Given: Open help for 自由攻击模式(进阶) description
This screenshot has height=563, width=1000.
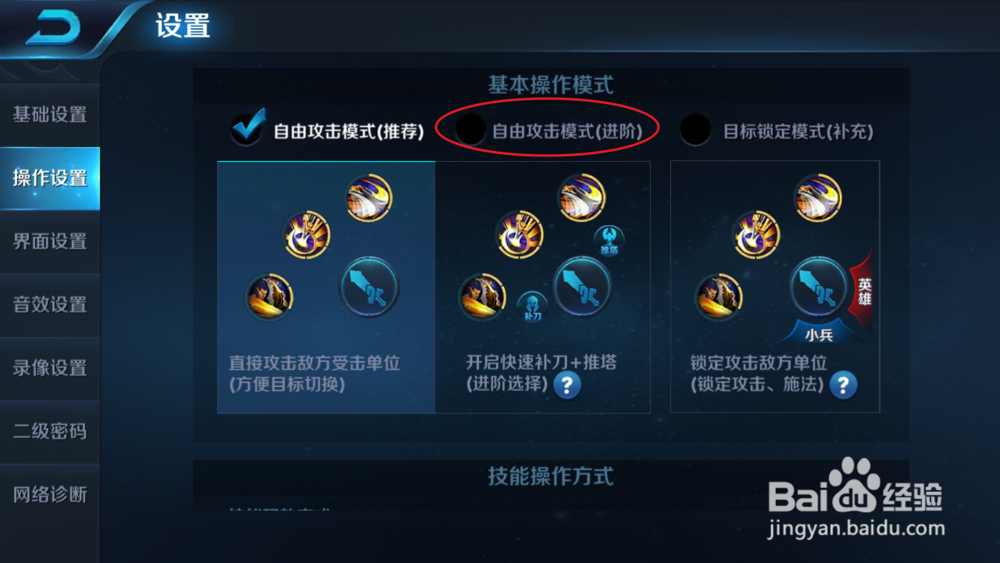Looking at the screenshot, I should coord(566,385).
